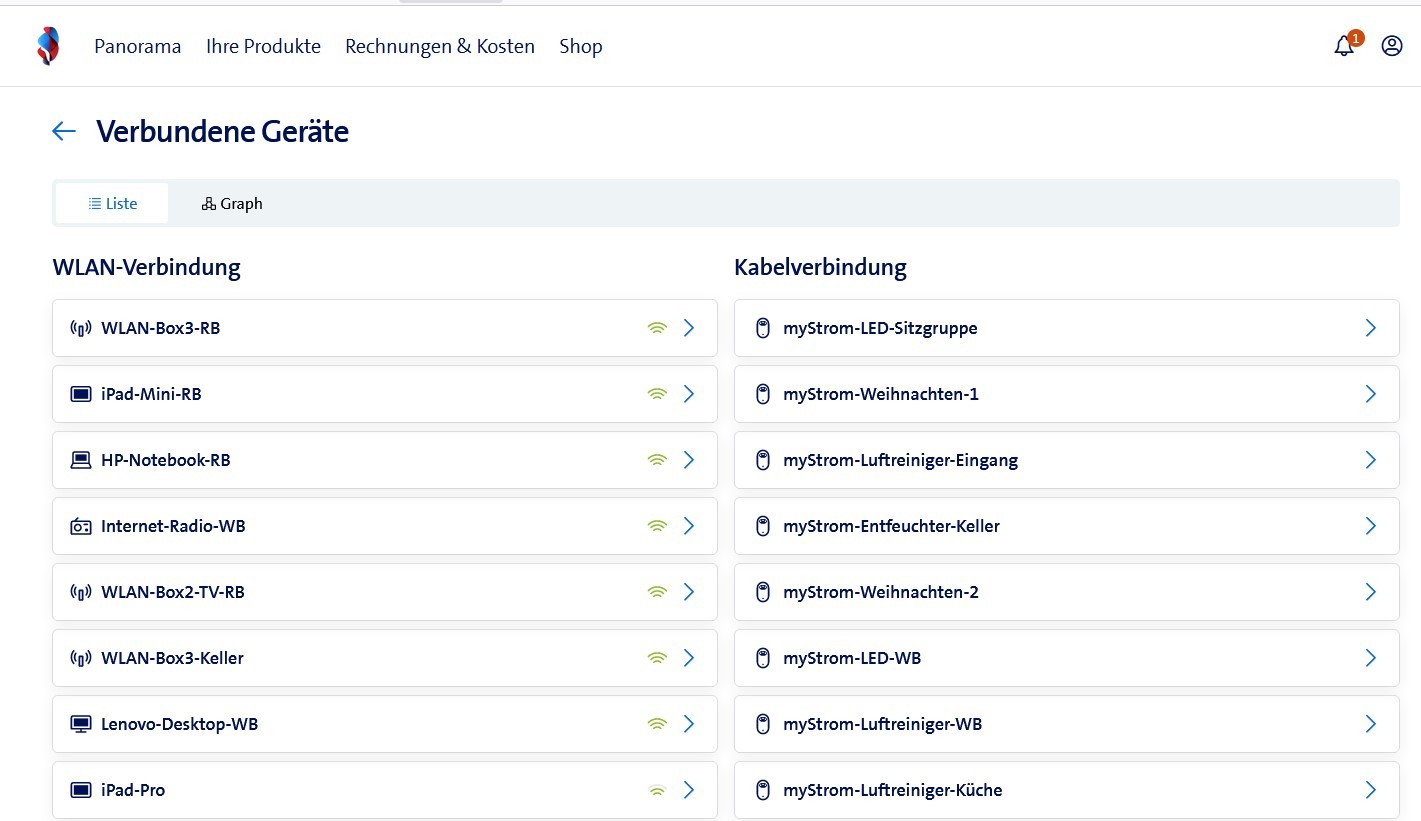This screenshot has height=821, width=1421.
Task: Click the radio icon beside Internet-Radio-WB
Action: click(81, 526)
